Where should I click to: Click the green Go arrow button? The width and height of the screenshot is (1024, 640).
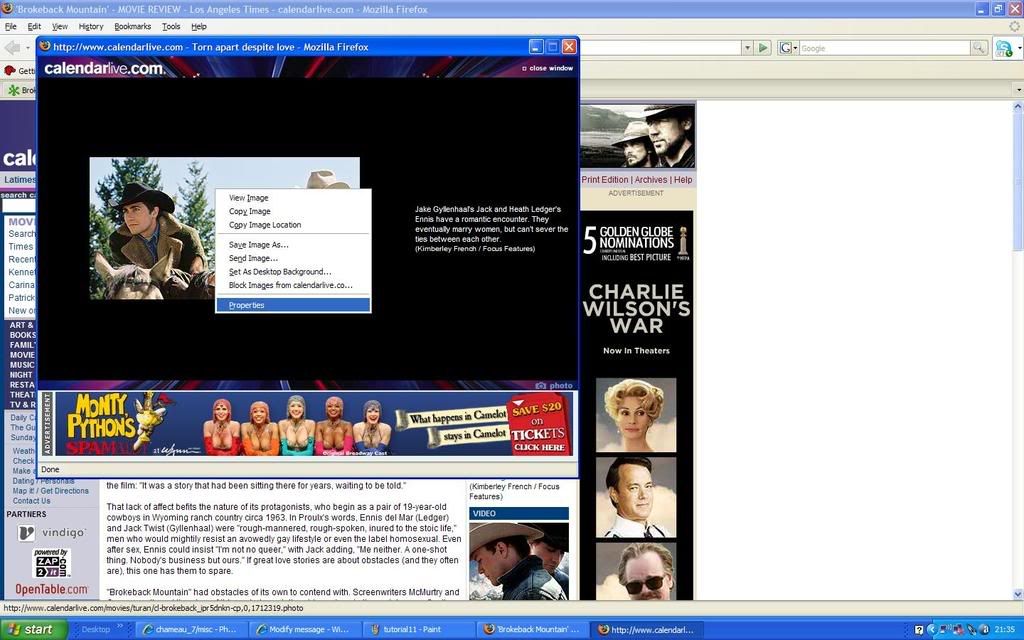(x=763, y=48)
